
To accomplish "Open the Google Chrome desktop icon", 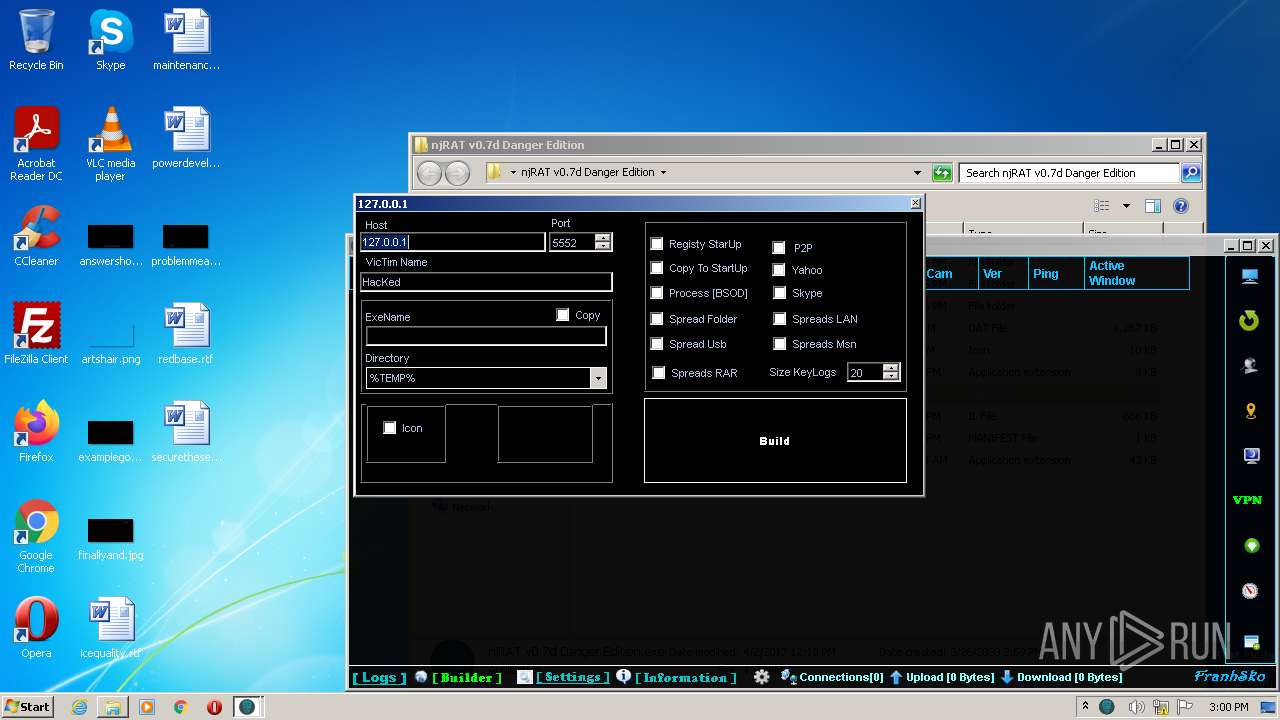I will [x=36, y=536].
